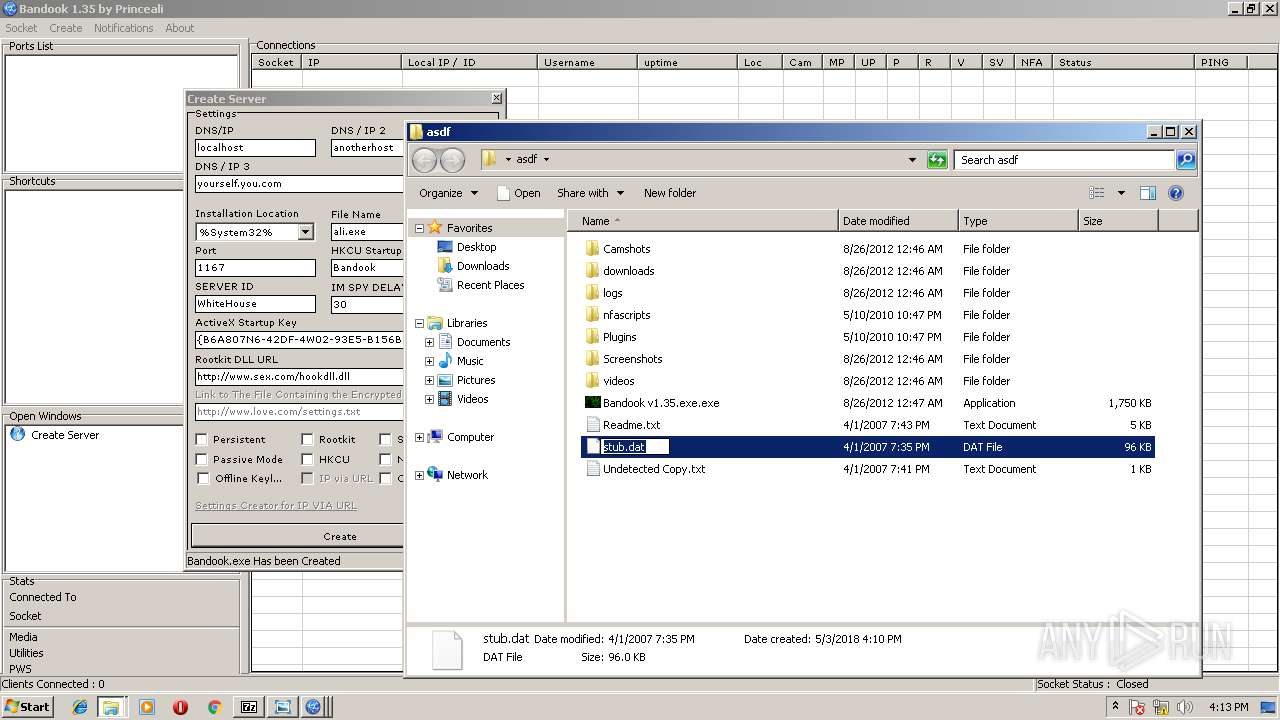
Task: Open the Share with dropdown menu
Action: coord(591,193)
